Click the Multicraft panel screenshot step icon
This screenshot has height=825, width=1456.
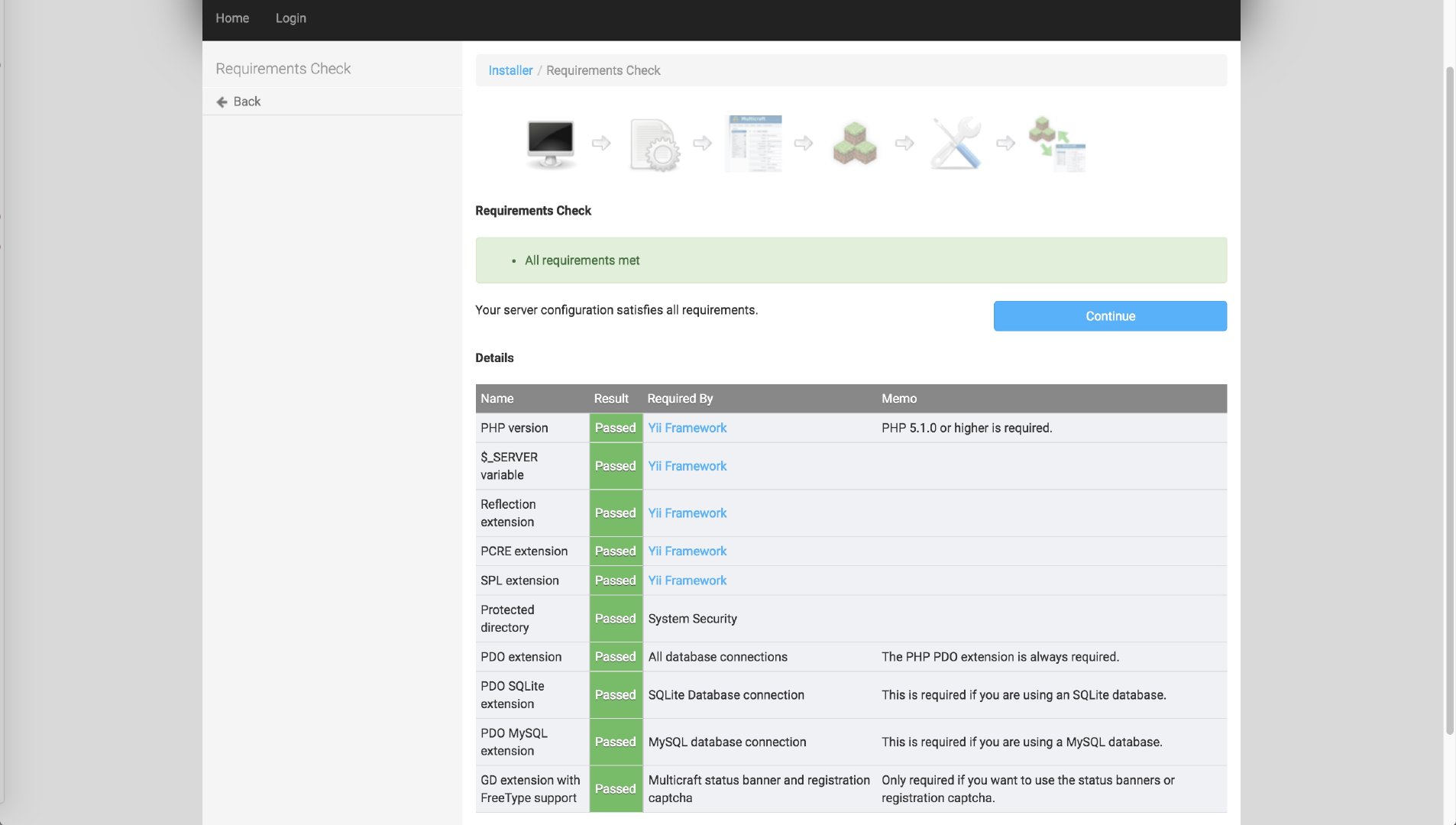pos(753,143)
